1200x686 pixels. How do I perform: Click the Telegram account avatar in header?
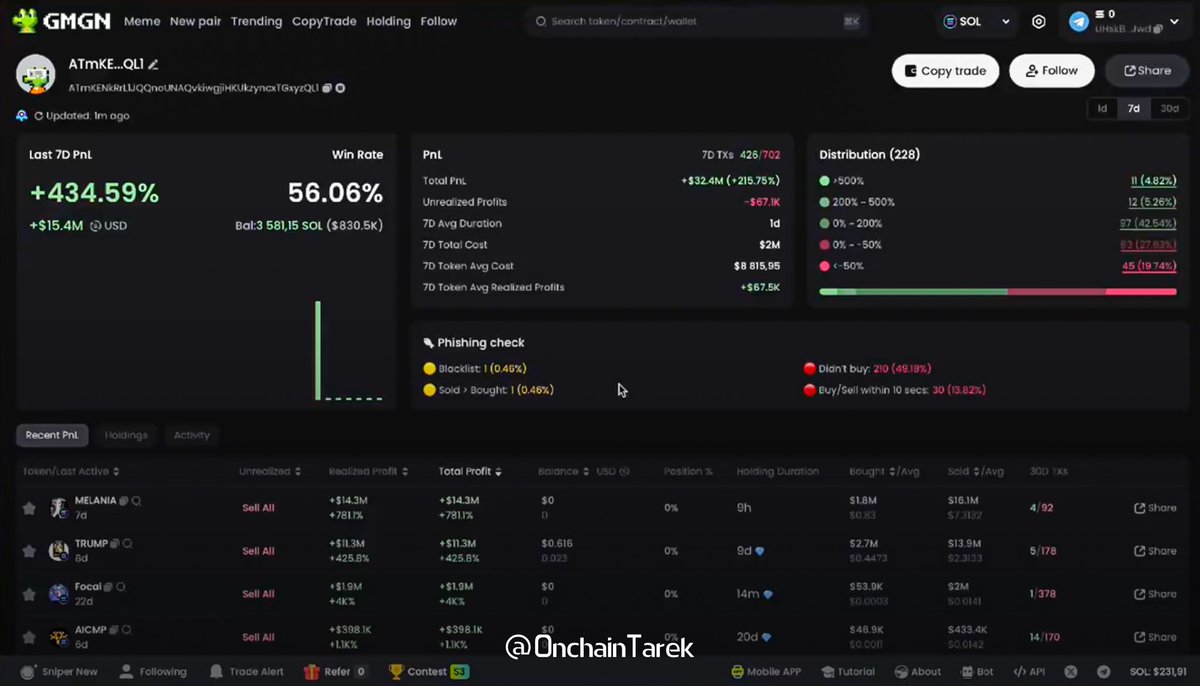coord(1079,21)
